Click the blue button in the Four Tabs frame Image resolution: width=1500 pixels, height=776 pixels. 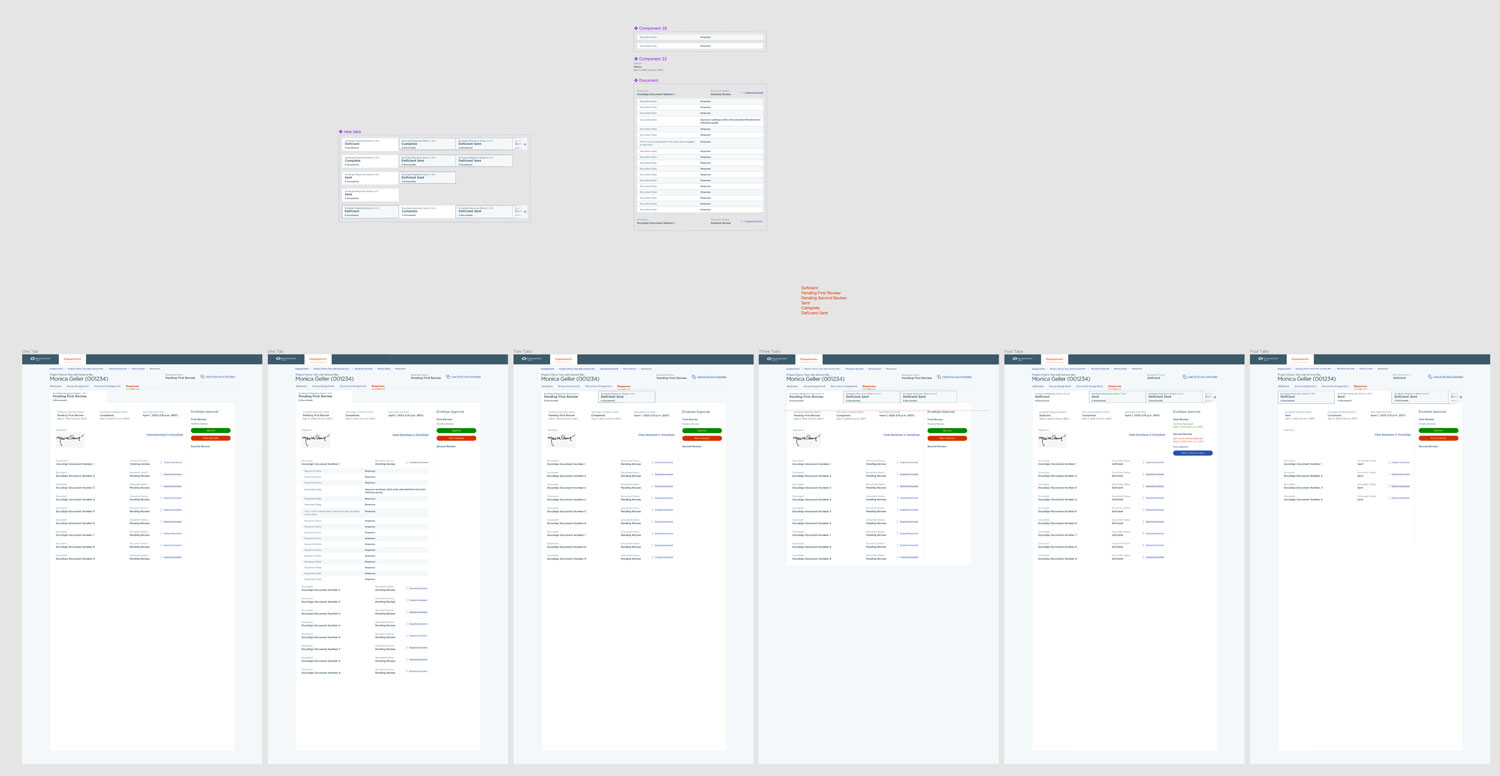point(1192,453)
